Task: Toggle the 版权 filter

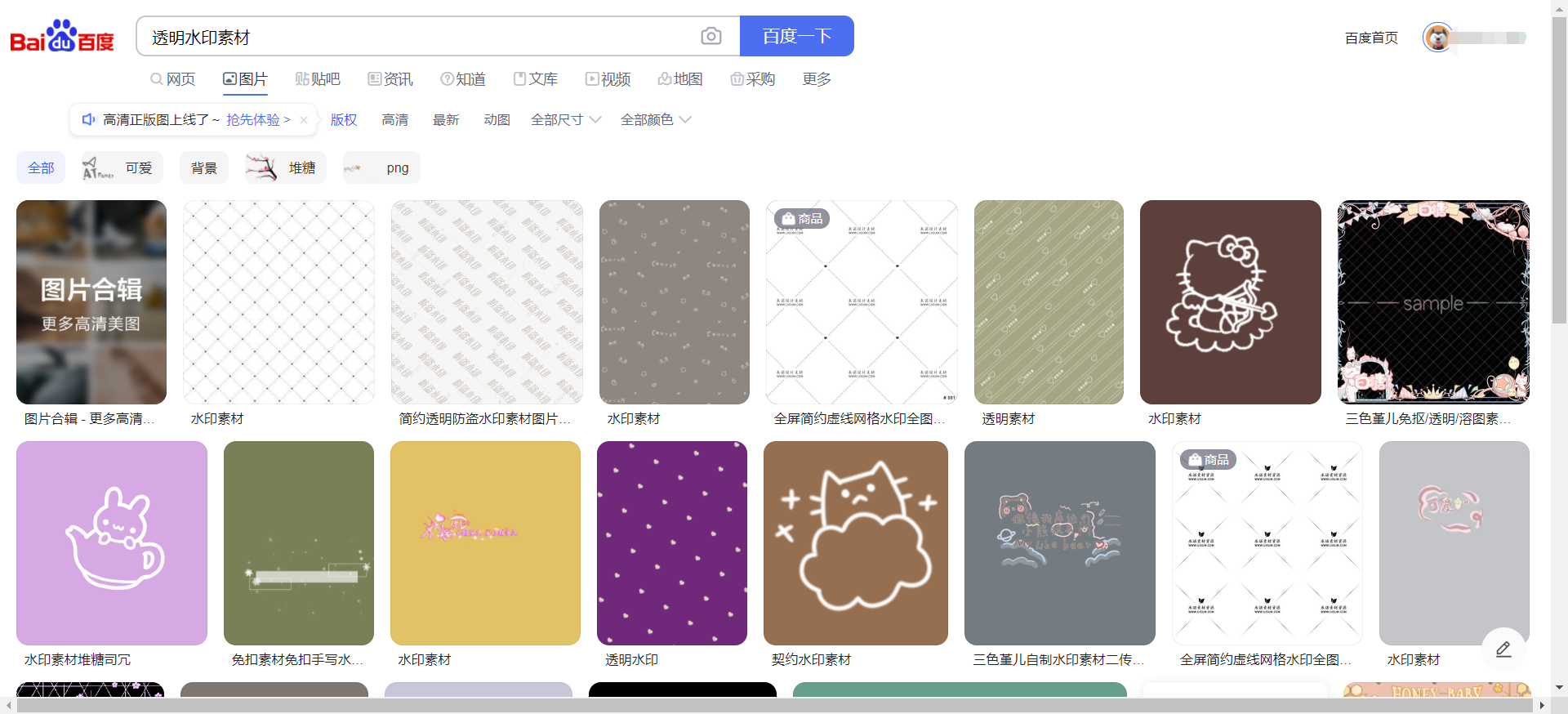Action: point(344,120)
